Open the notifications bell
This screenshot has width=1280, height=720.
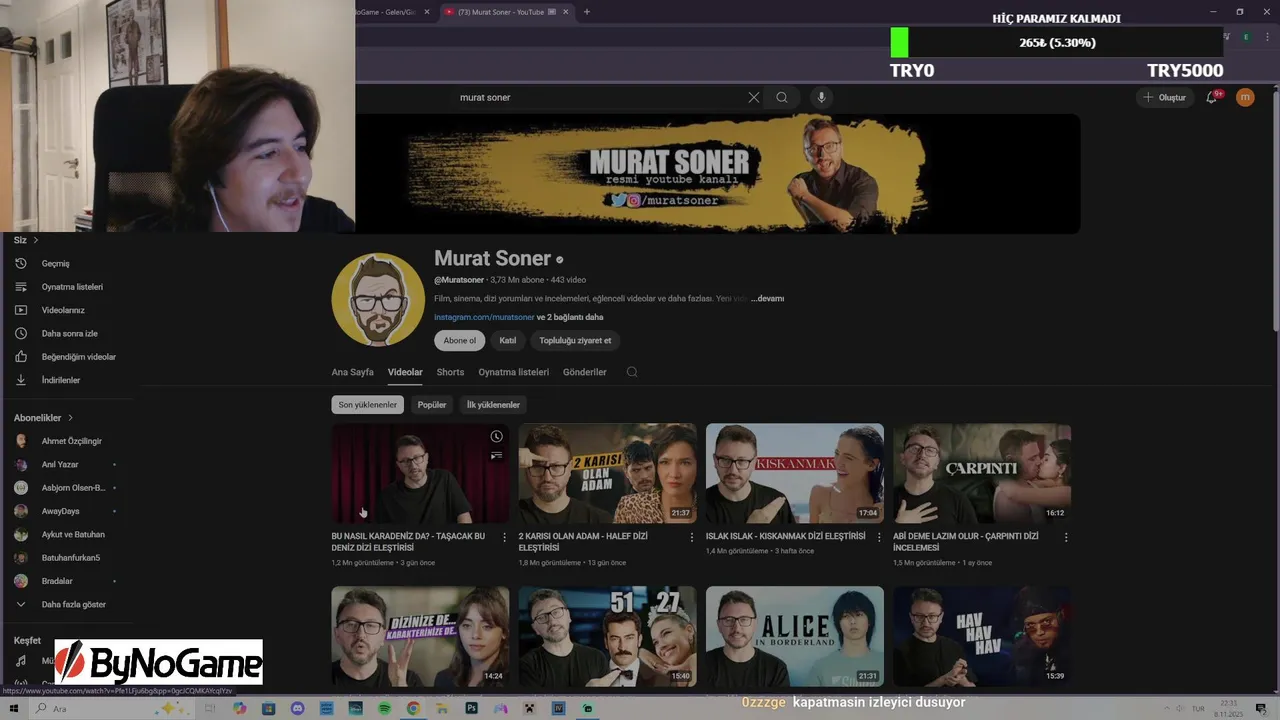(1212, 97)
